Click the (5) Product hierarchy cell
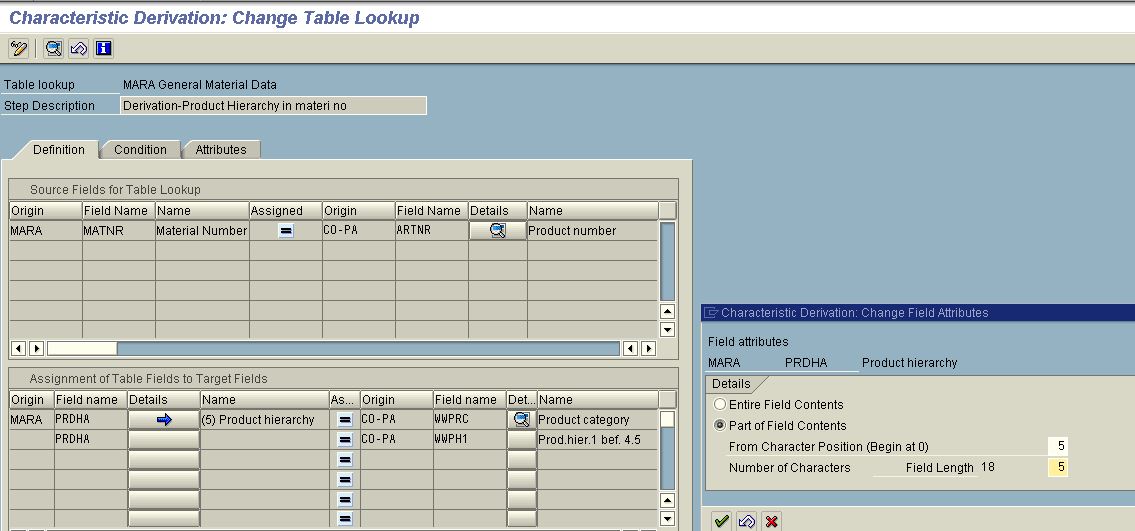The height and width of the screenshot is (531, 1135). (x=264, y=420)
